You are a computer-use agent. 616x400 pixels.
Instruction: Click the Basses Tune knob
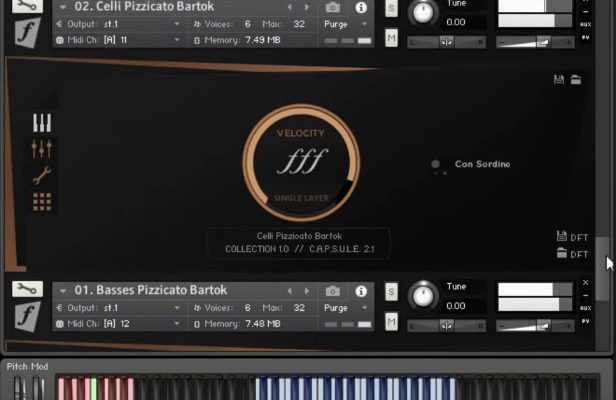pyautogui.click(x=424, y=296)
